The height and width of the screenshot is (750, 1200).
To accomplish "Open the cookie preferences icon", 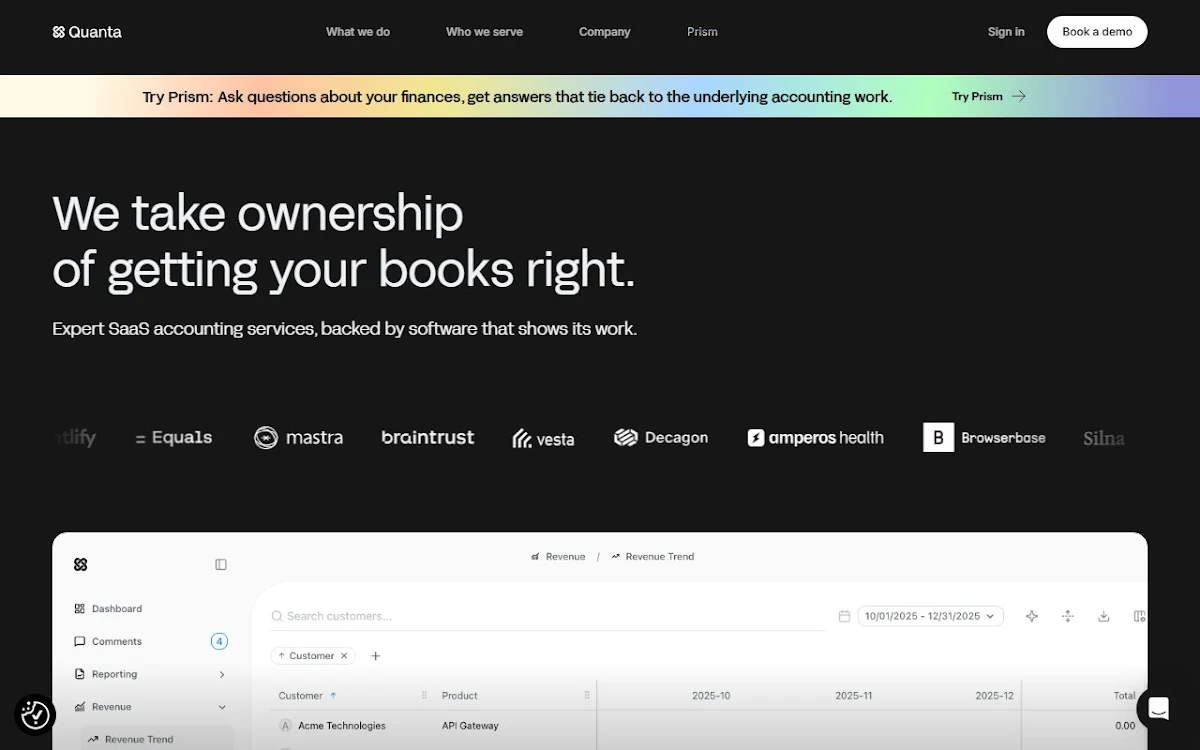I will coord(35,714).
